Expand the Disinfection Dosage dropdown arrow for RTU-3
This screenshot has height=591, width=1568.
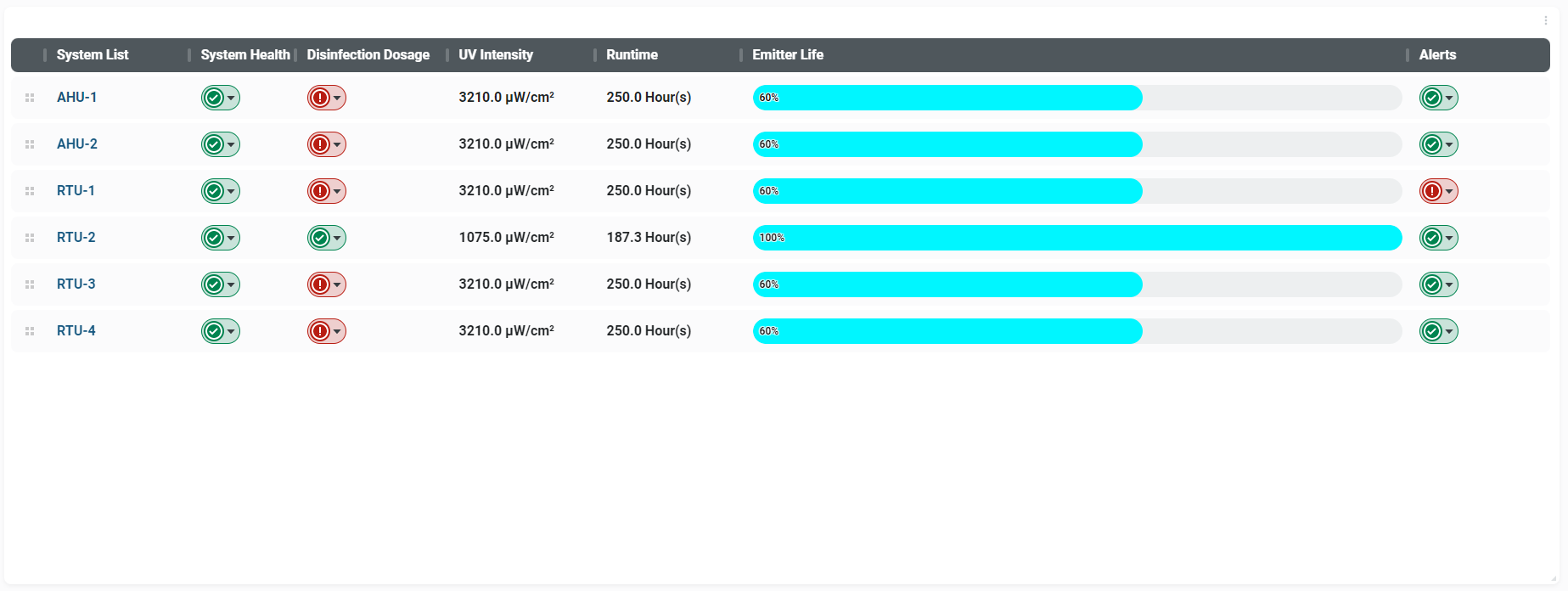point(337,284)
